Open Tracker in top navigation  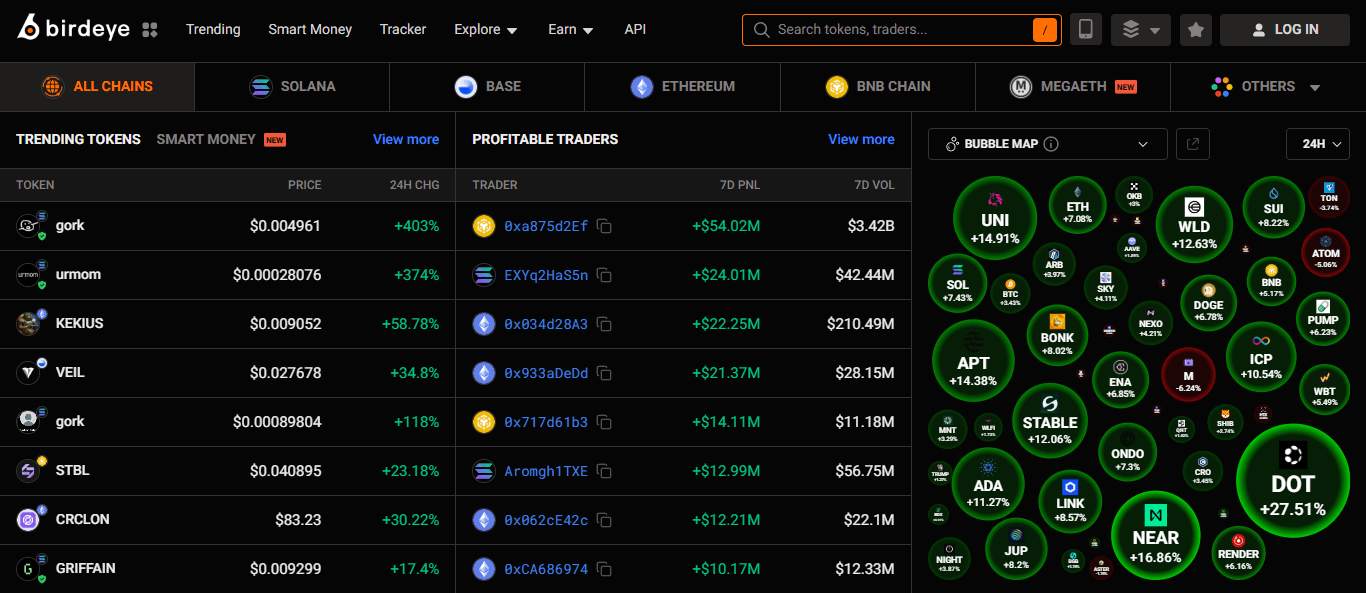(x=403, y=30)
